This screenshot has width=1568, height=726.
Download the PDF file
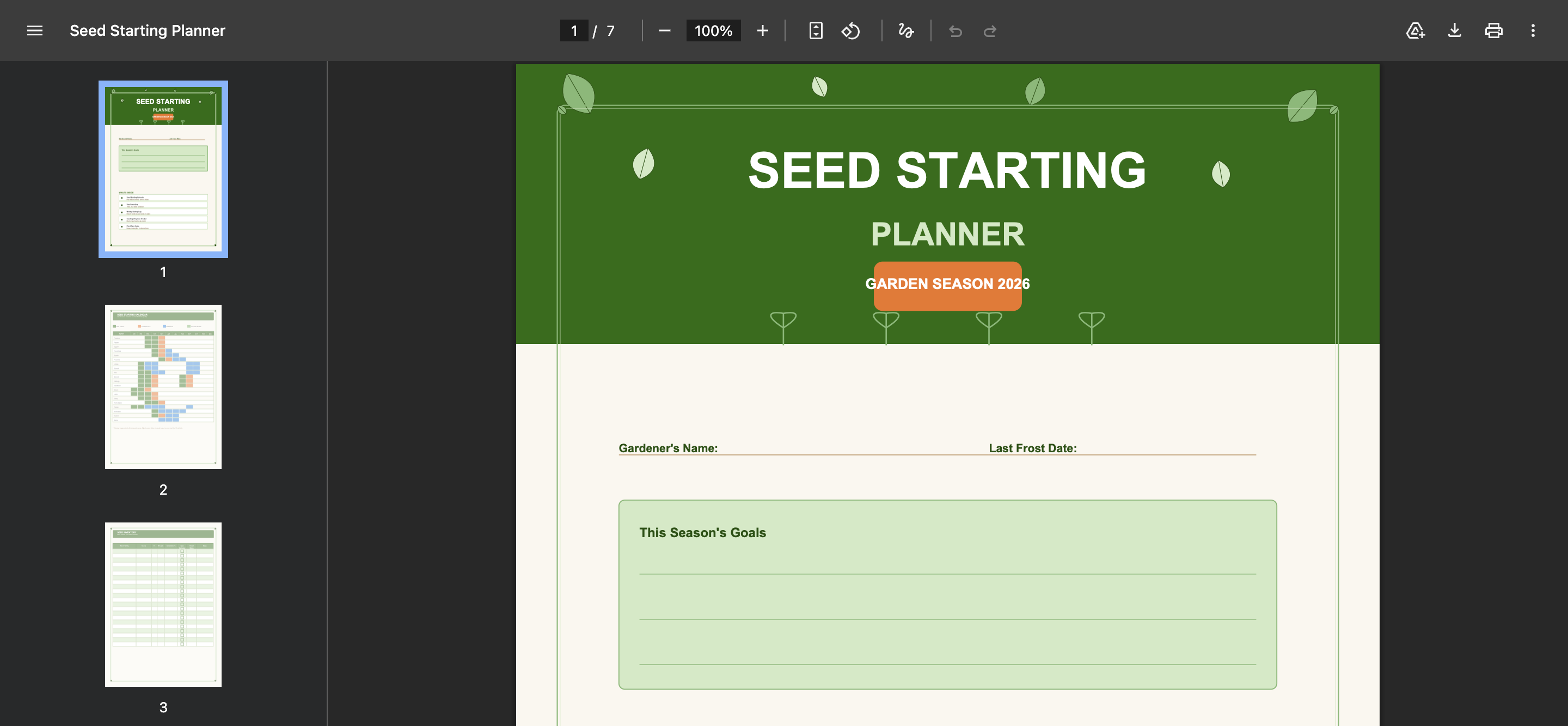1454,30
